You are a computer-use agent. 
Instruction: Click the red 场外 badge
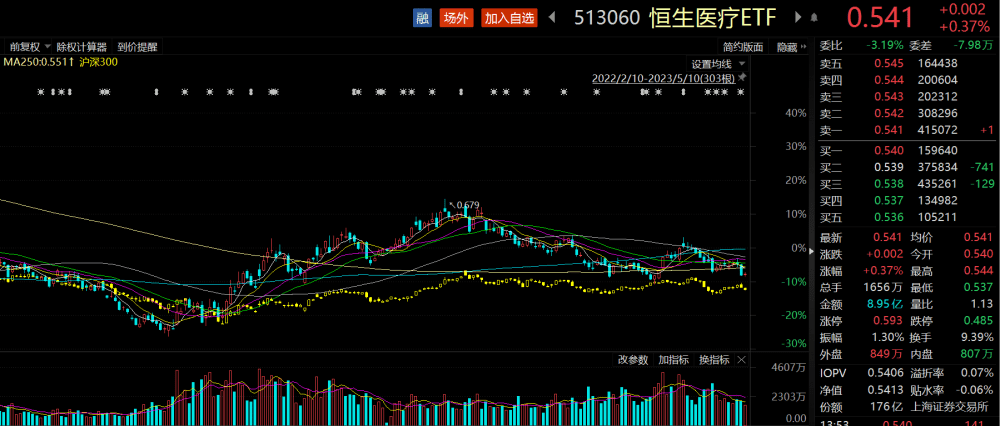[455, 17]
